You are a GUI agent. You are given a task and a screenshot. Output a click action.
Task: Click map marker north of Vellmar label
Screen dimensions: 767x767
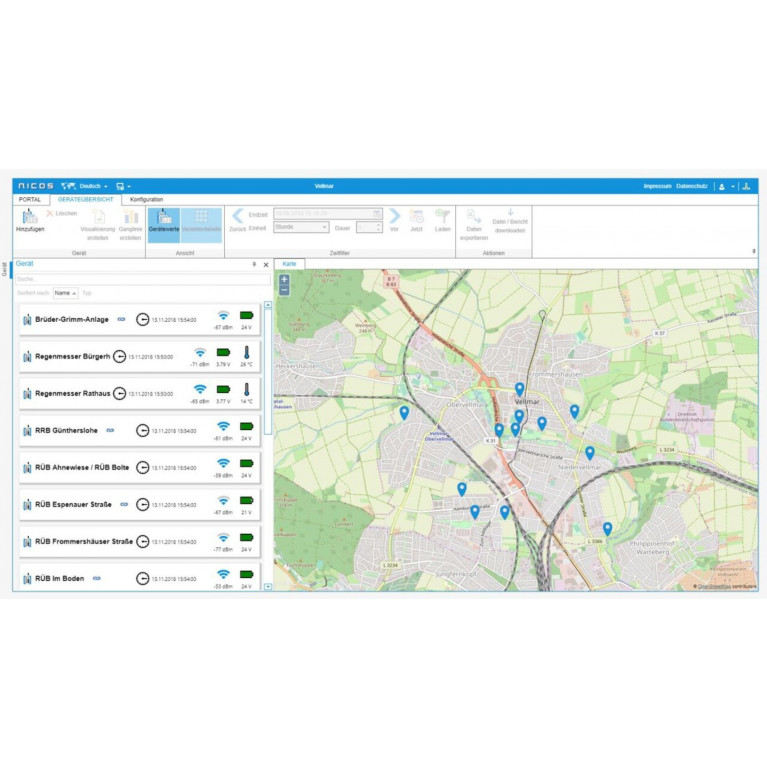(x=519, y=390)
